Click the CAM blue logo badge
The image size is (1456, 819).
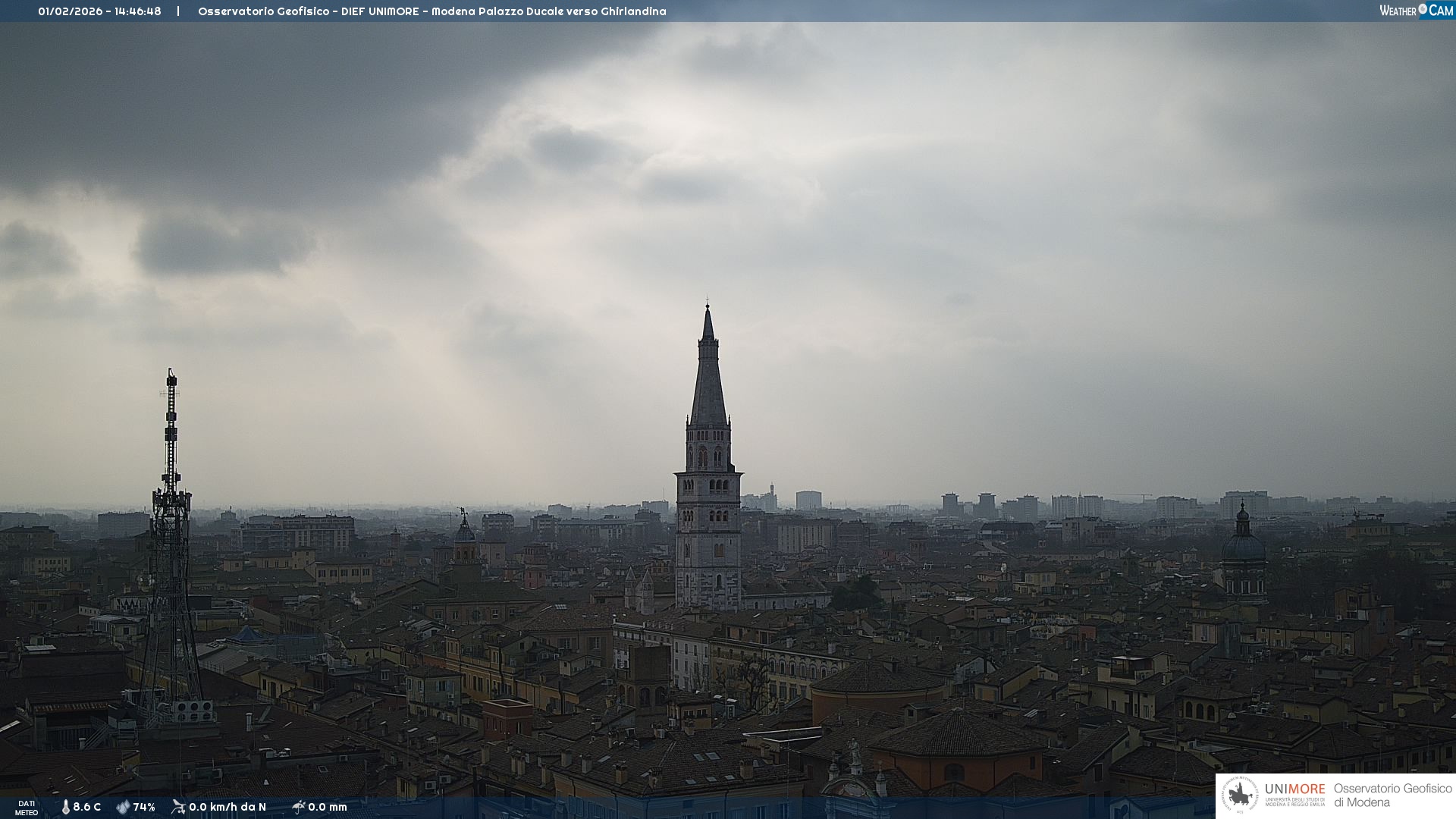point(1441,11)
